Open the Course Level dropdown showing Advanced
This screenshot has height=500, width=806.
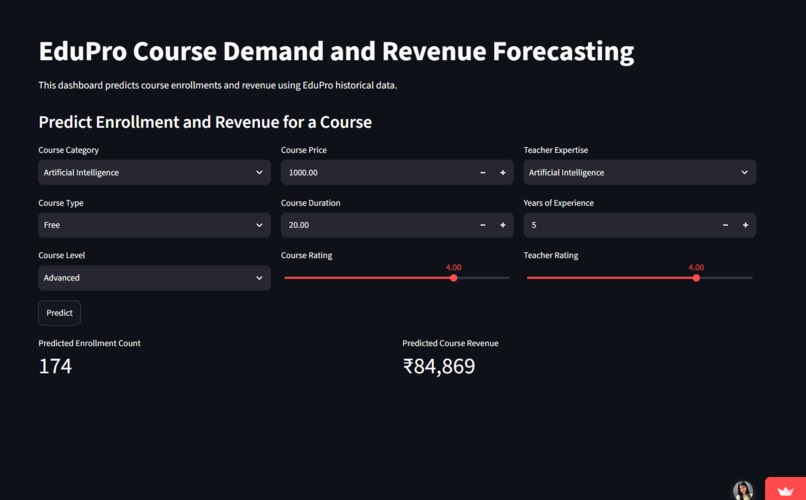click(x=154, y=277)
